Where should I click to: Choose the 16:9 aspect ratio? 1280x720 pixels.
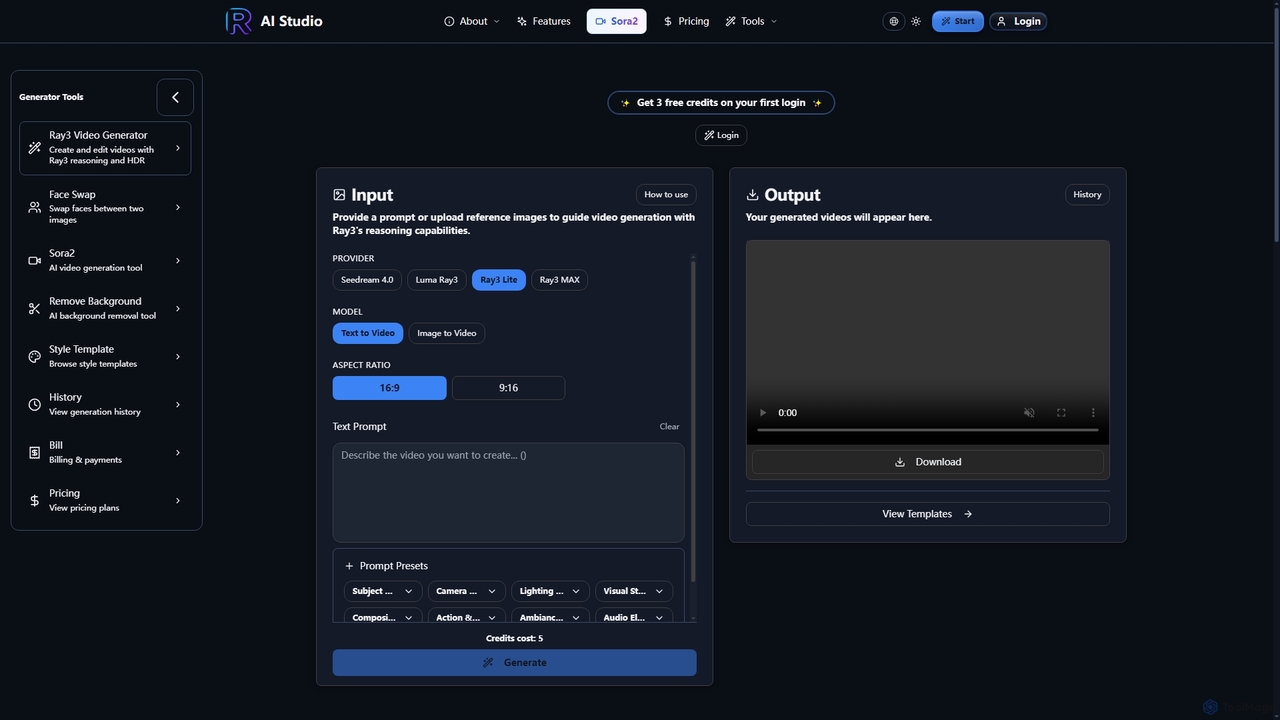click(390, 388)
